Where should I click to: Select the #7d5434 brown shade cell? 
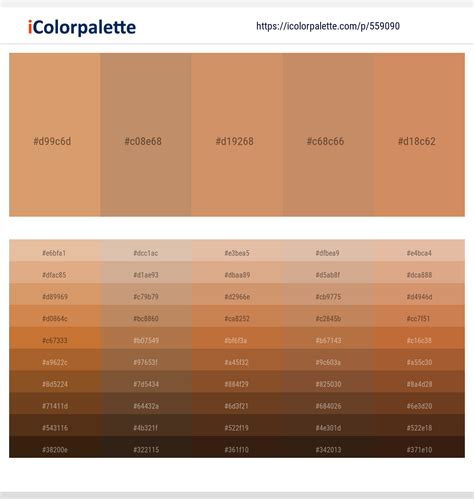(x=146, y=382)
